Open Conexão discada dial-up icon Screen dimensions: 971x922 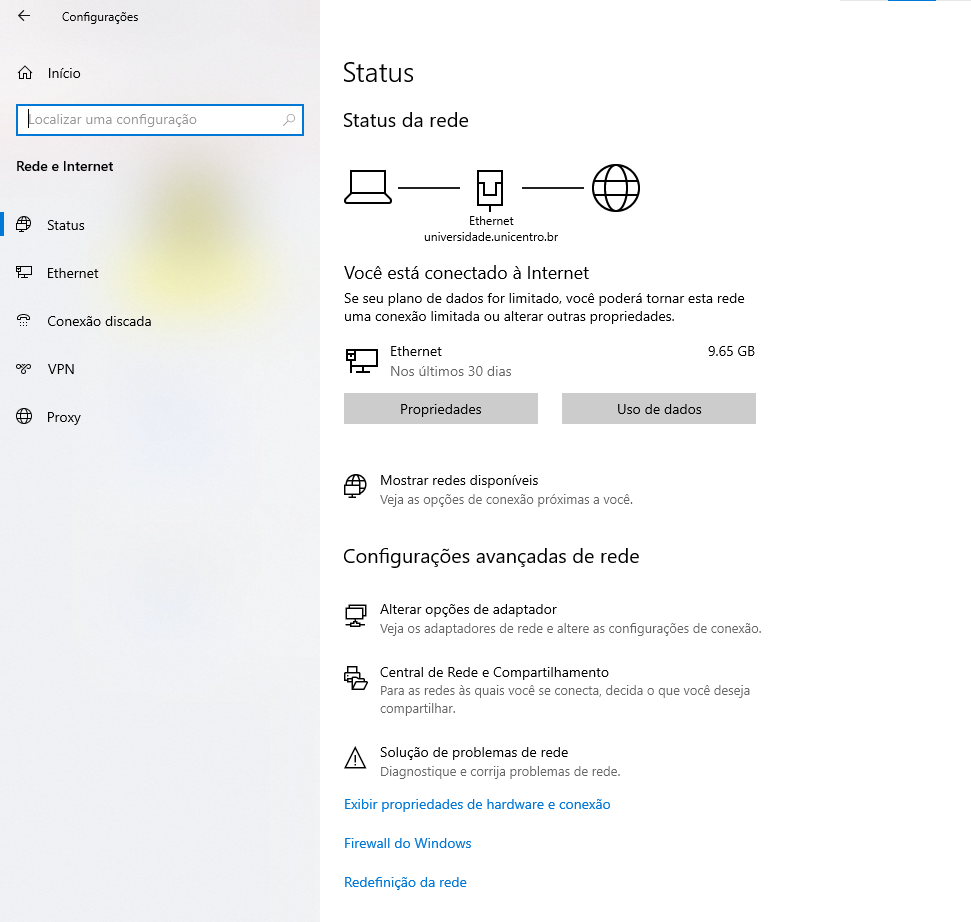point(25,321)
